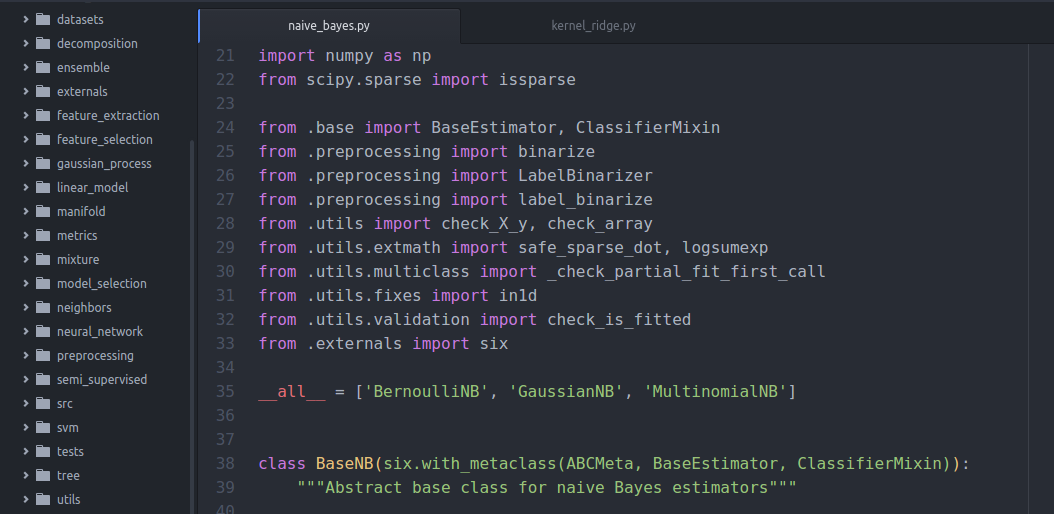Click the neighbors folder icon
Viewport: 1054px width, 514px height.
(43, 307)
